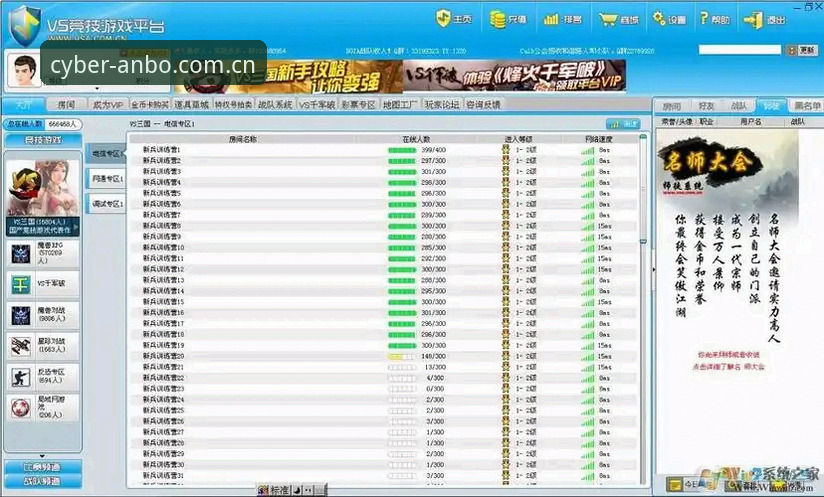Collapse right panel with splitter arrow
The width and height of the screenshot is (824, 497).
coord(653,270)
